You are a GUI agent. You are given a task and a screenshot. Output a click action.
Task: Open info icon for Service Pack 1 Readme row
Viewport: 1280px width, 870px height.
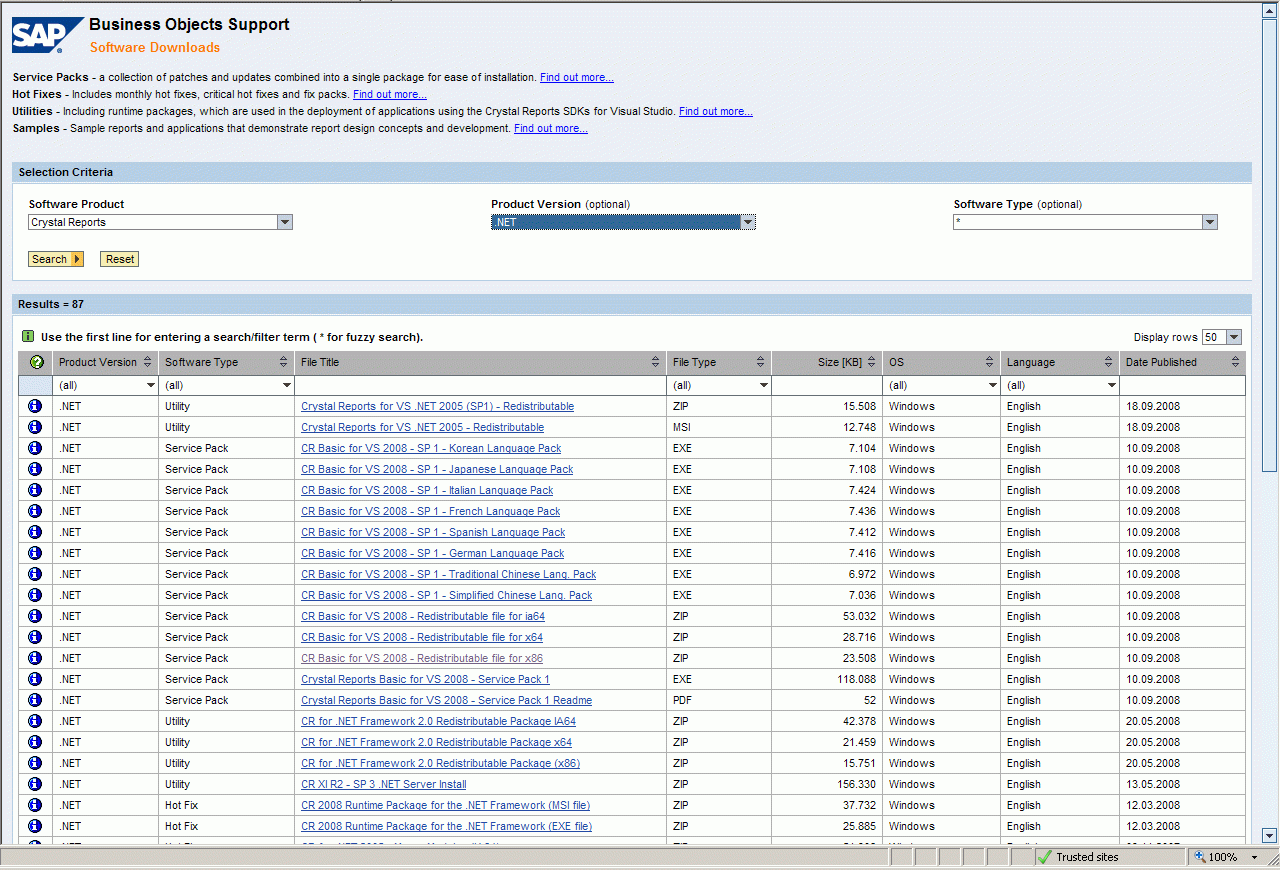tap(35, 700)
